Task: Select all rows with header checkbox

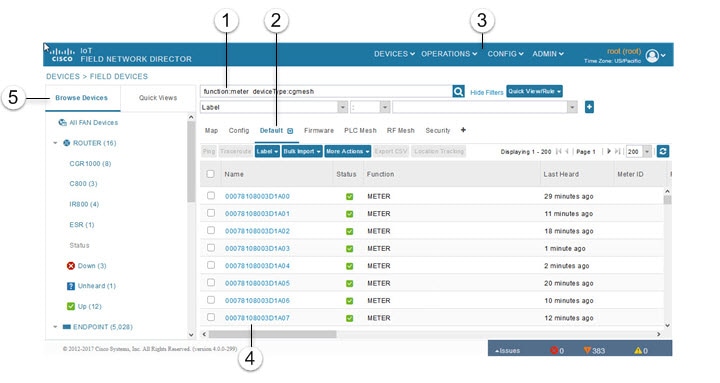Action: pos(210,174)
